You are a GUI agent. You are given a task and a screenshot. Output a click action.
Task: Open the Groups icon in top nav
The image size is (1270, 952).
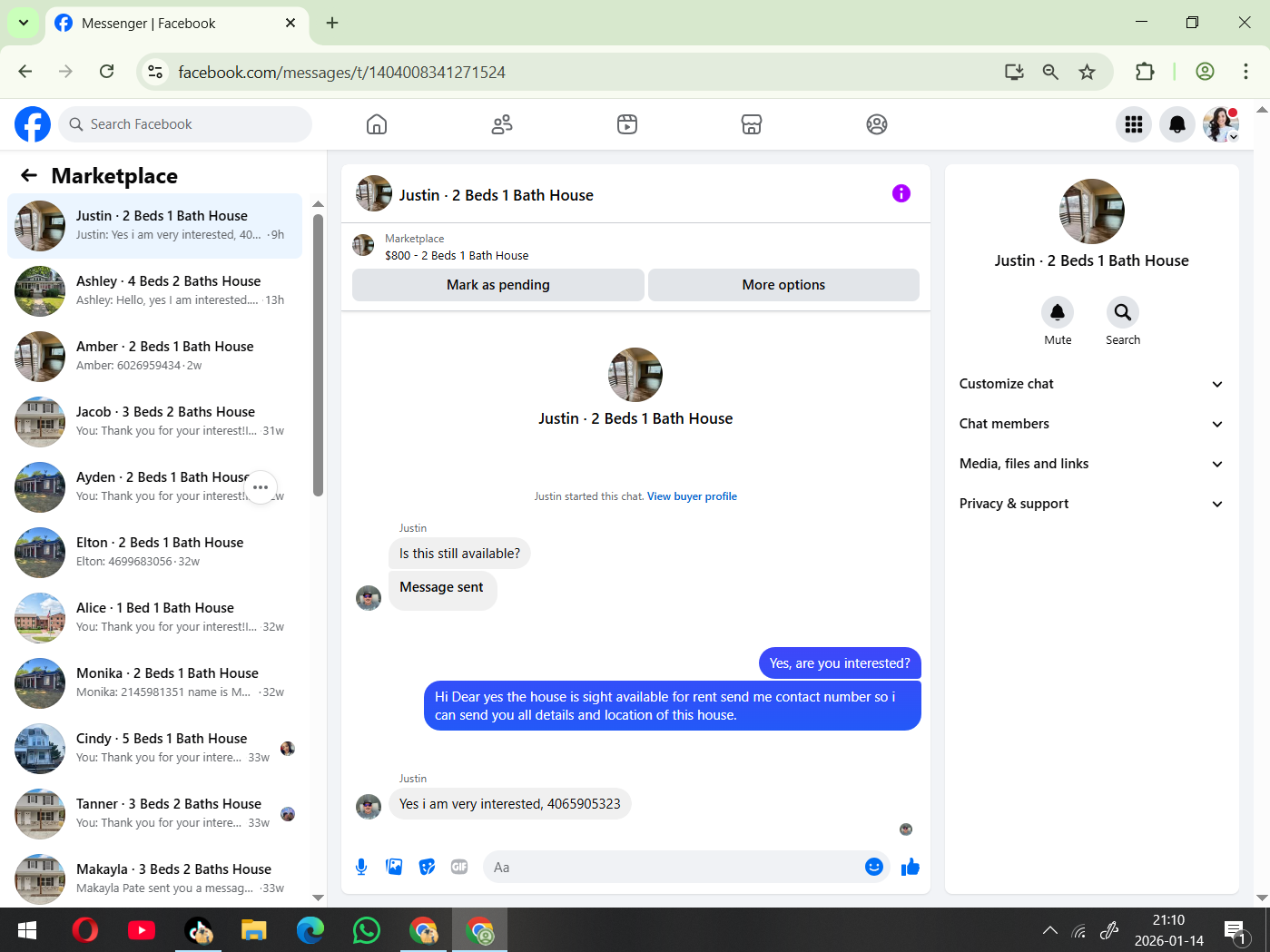pyautogui.click(x=877, y=124)
